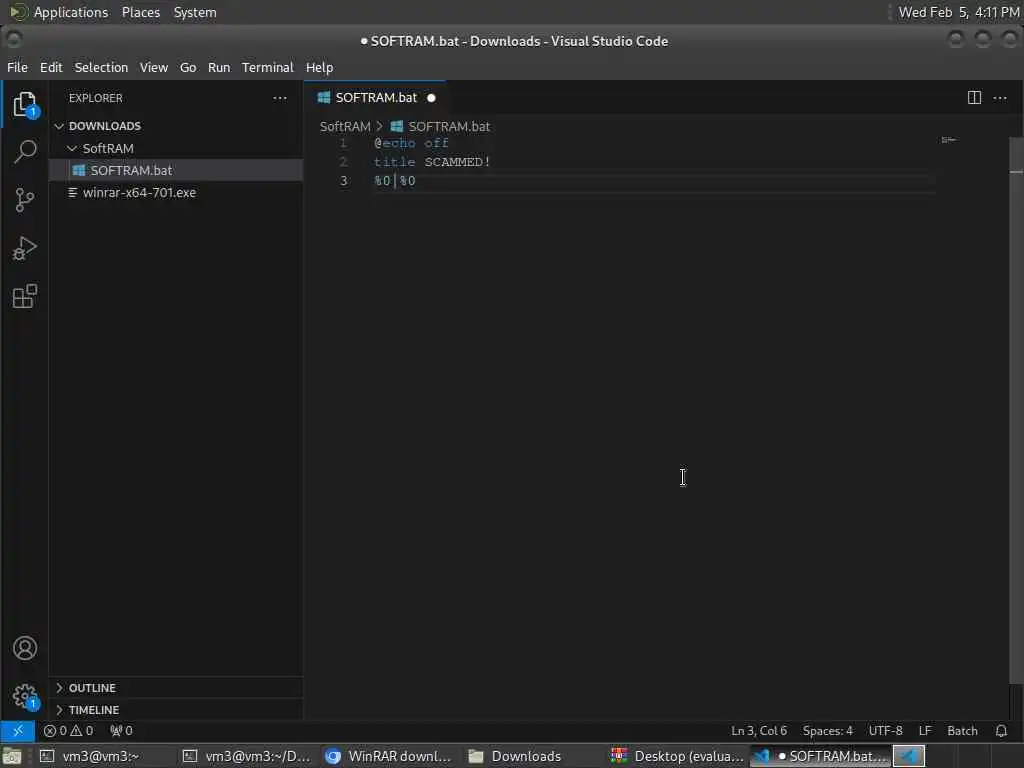Open the Go menu
The image size is (1024, 768).
(188, 67)
